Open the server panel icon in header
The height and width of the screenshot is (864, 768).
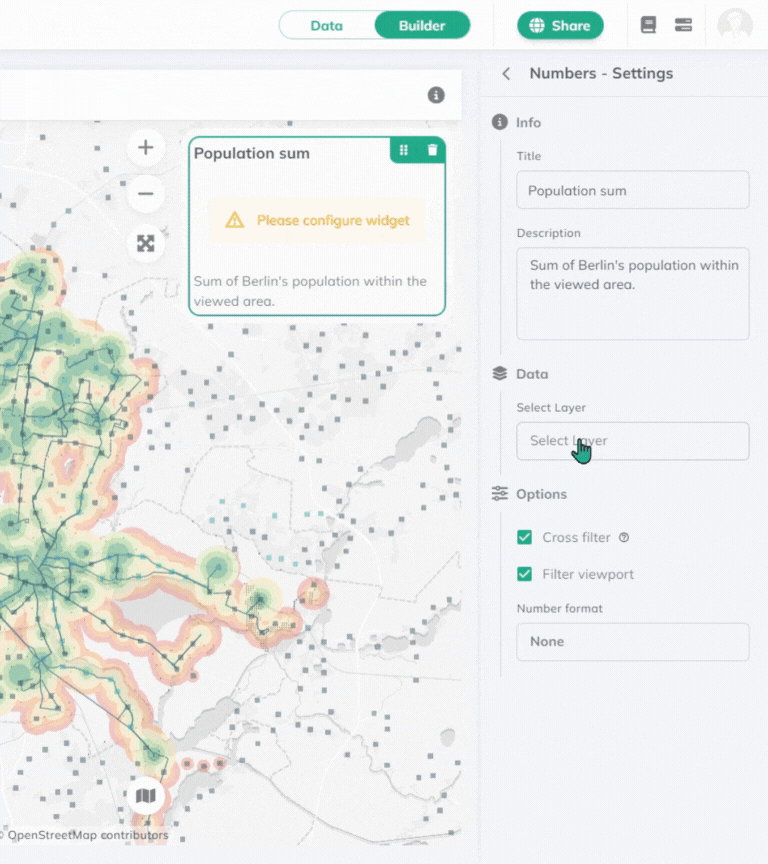(683, 25)
